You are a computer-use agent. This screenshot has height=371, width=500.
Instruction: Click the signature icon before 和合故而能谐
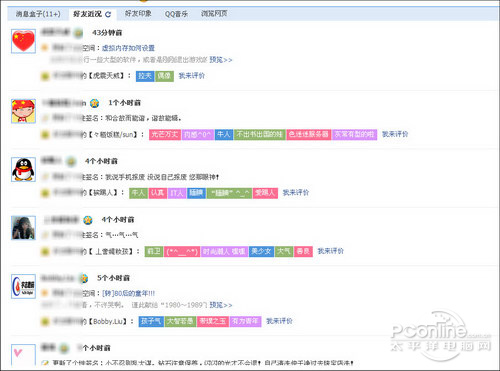(45, 118)
